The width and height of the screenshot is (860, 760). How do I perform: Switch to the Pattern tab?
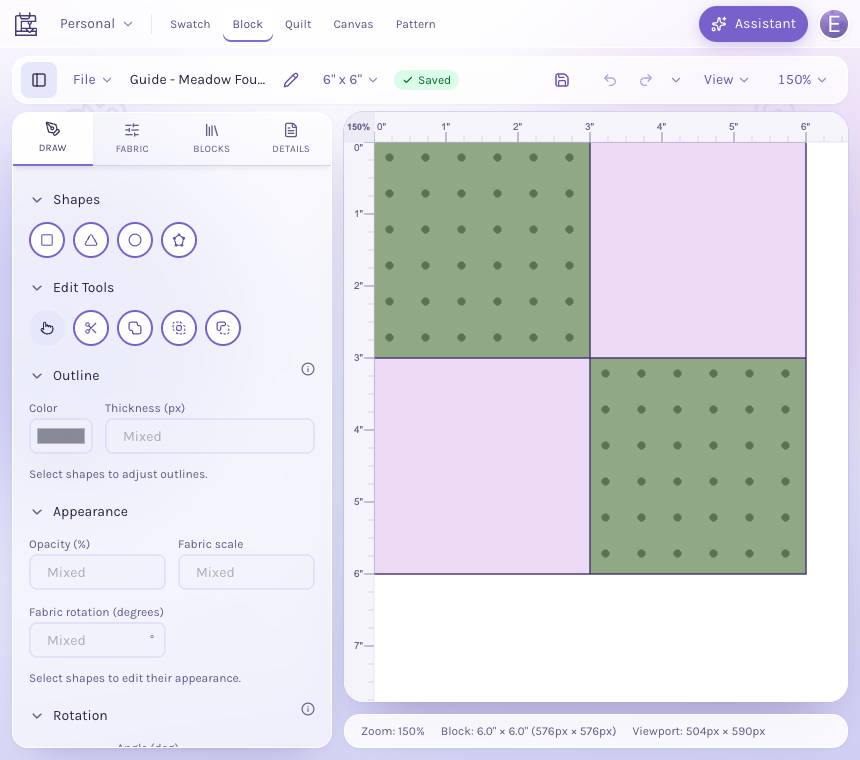tap(416, 24)
